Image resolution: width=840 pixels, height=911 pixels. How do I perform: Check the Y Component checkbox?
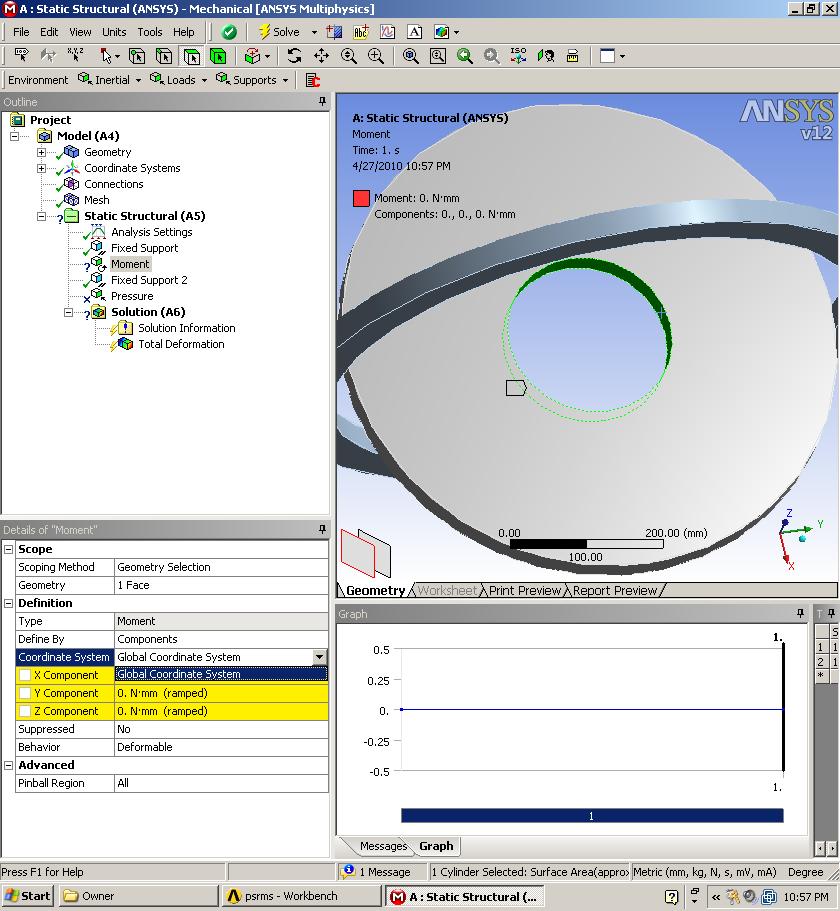coord(25,693)
